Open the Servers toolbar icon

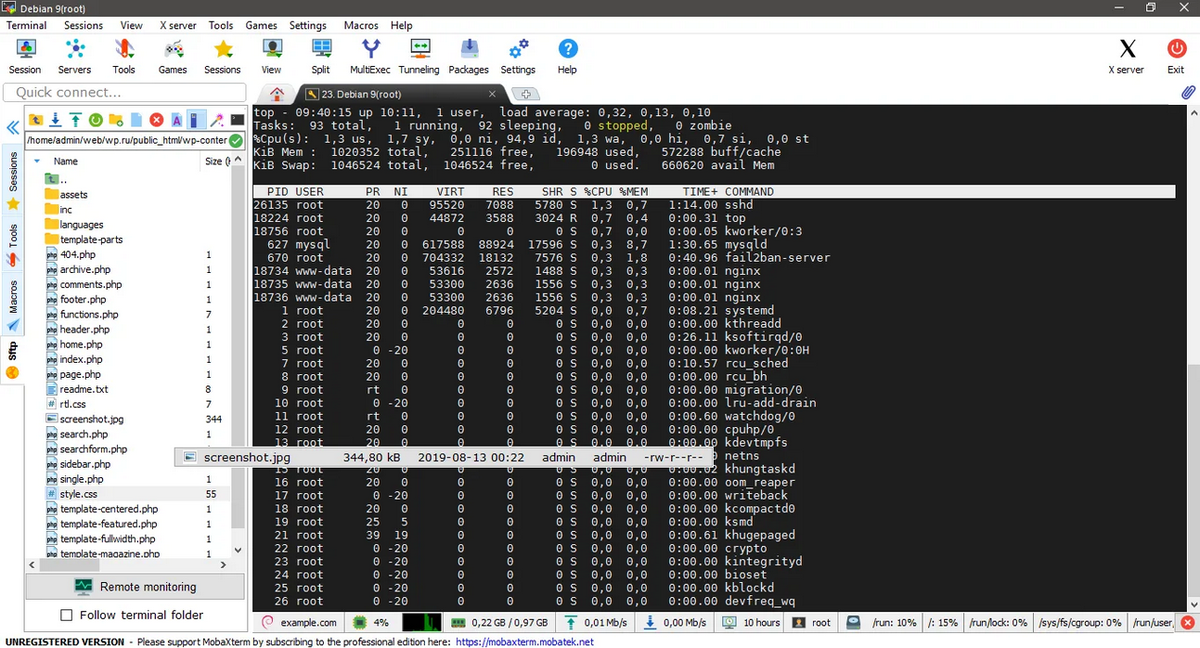tap(74, 57)
